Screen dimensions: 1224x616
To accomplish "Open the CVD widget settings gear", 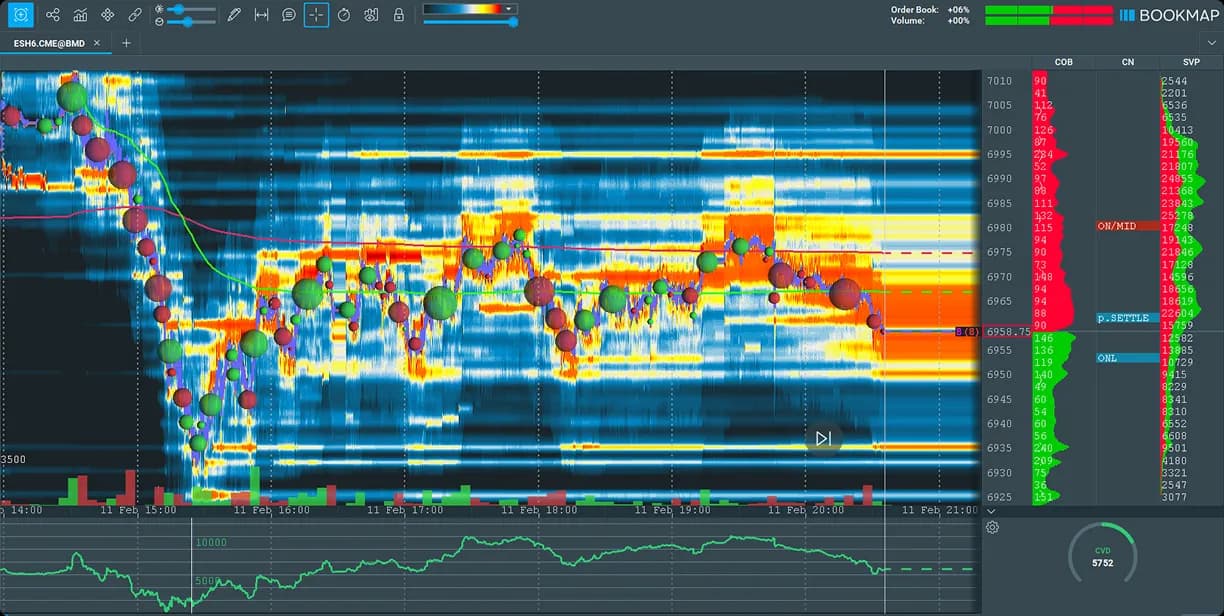I will [992, 527].
